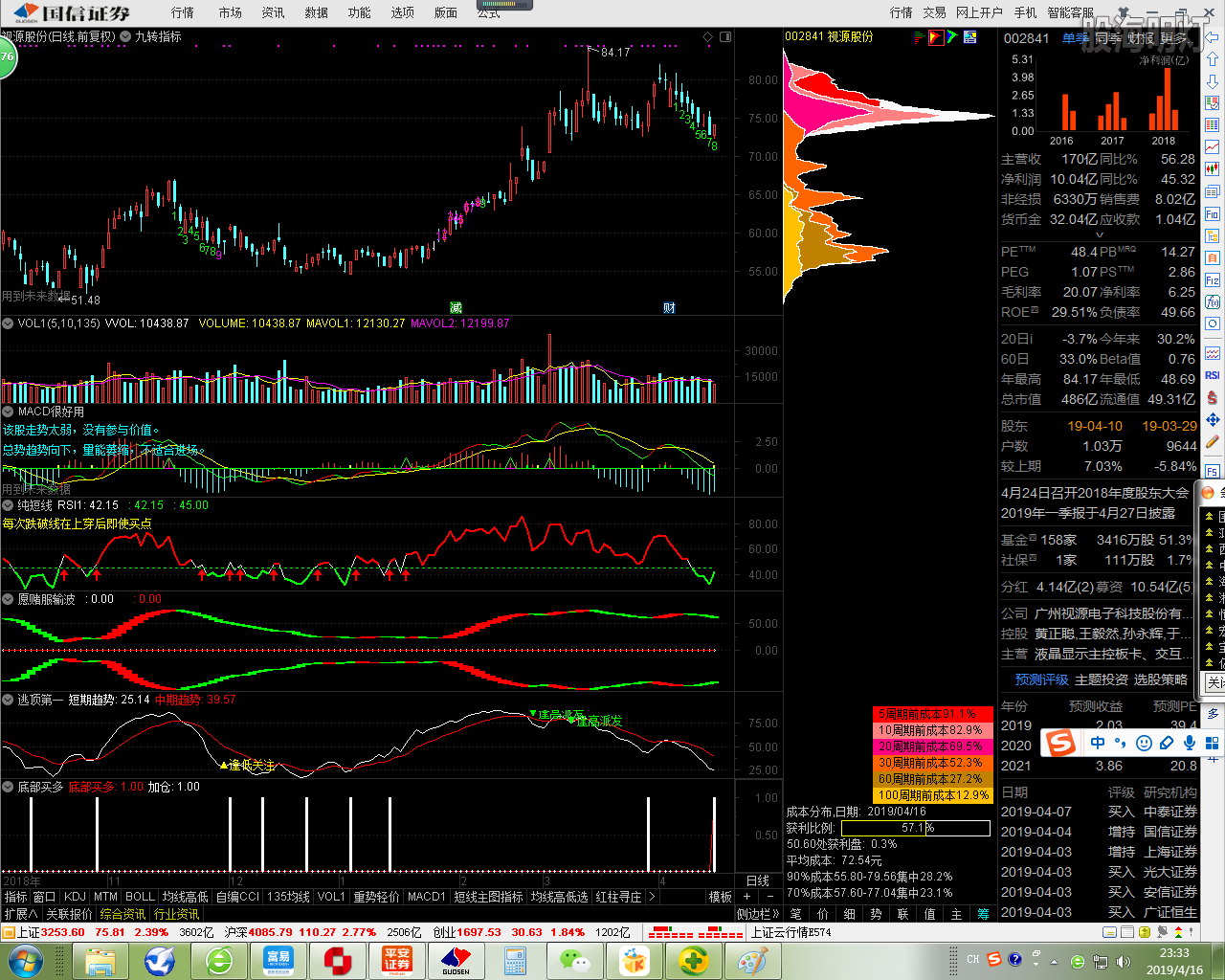Image resolution: width=1225 pixels, height=980 pixels.
Task: Select the red-boxed cost distribution flag icon
Action: (x=937, y=37)
